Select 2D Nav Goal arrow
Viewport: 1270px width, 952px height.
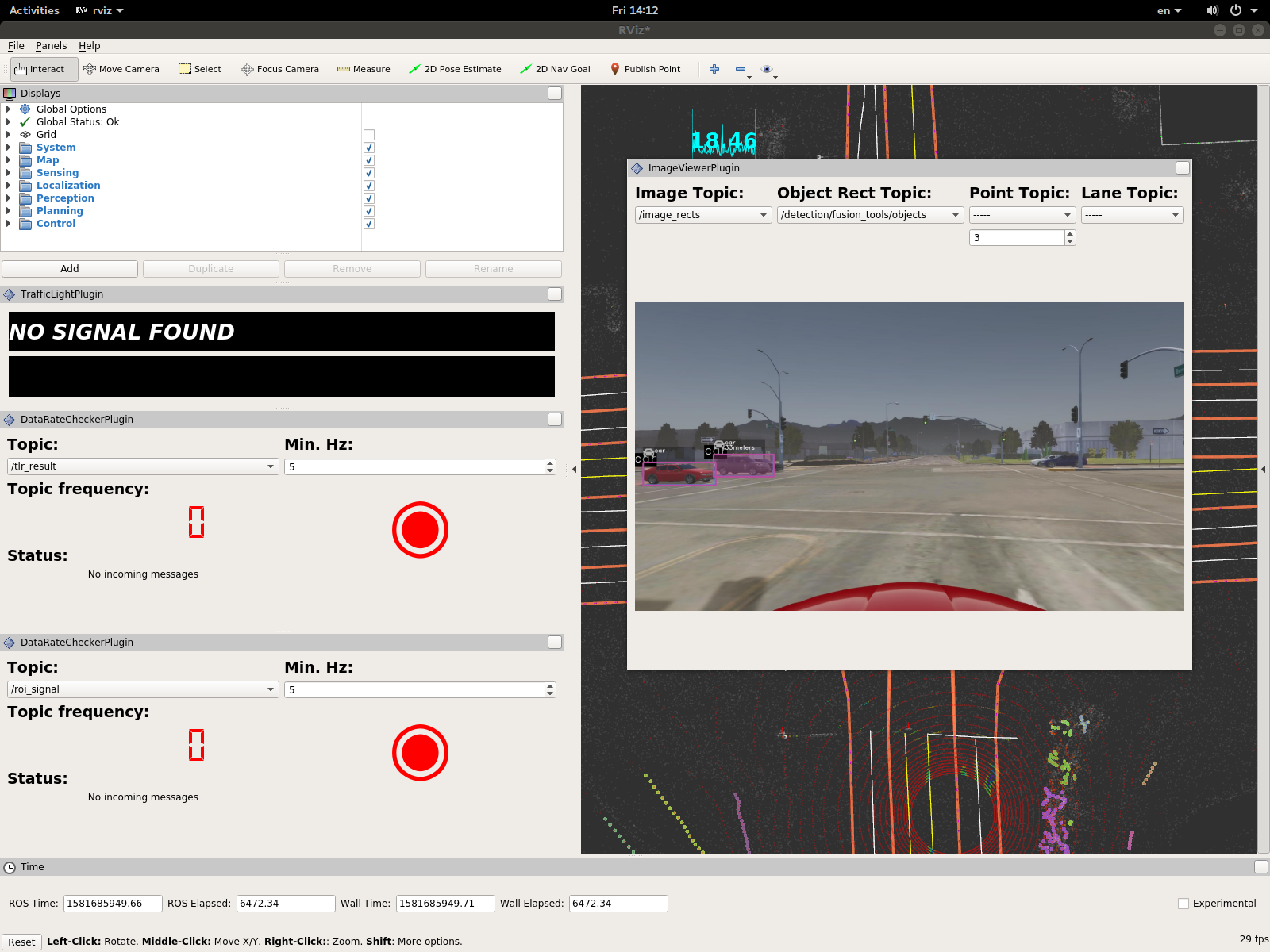(555, 69)
